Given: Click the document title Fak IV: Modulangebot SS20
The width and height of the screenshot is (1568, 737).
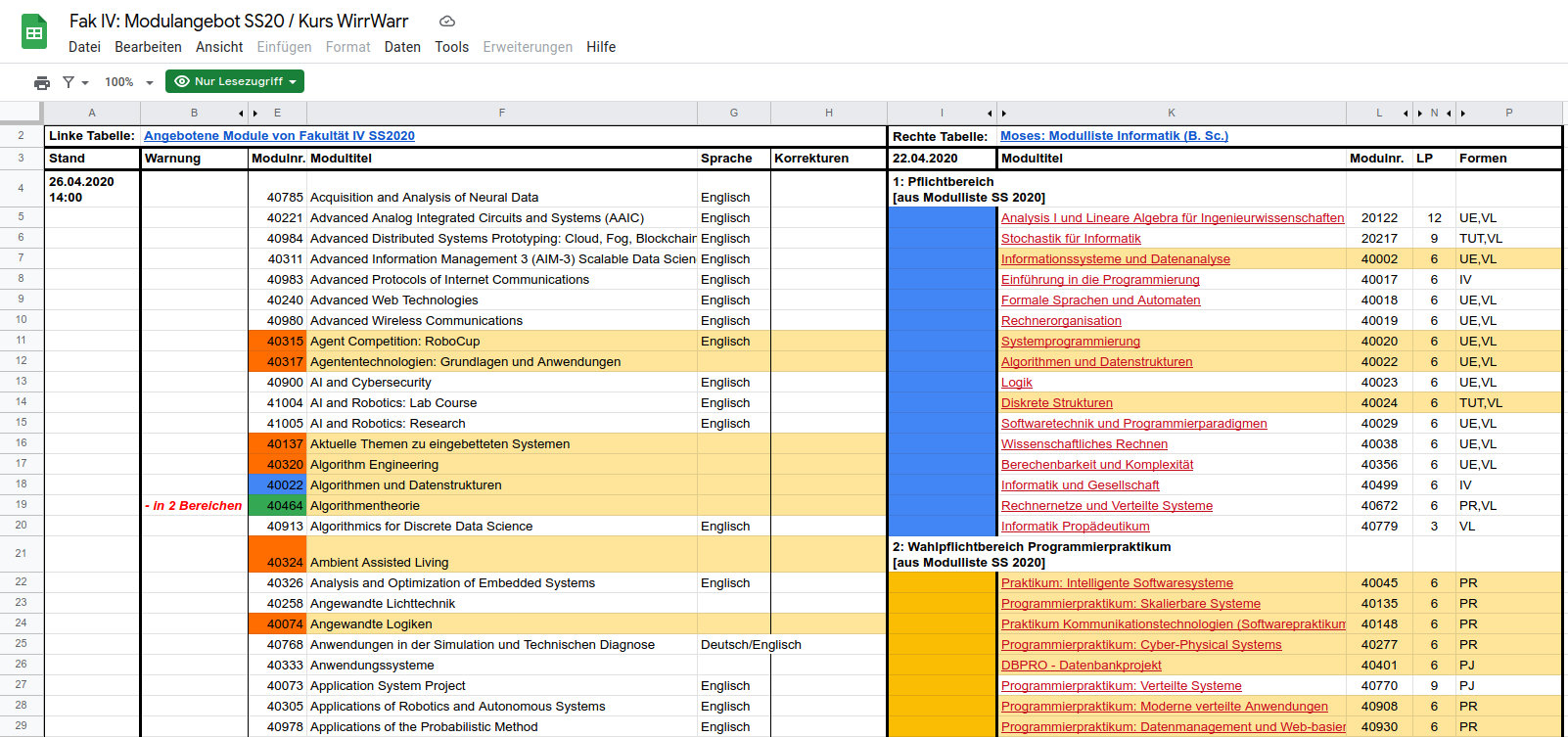Looking at the screenshot, I should (239, 21).
